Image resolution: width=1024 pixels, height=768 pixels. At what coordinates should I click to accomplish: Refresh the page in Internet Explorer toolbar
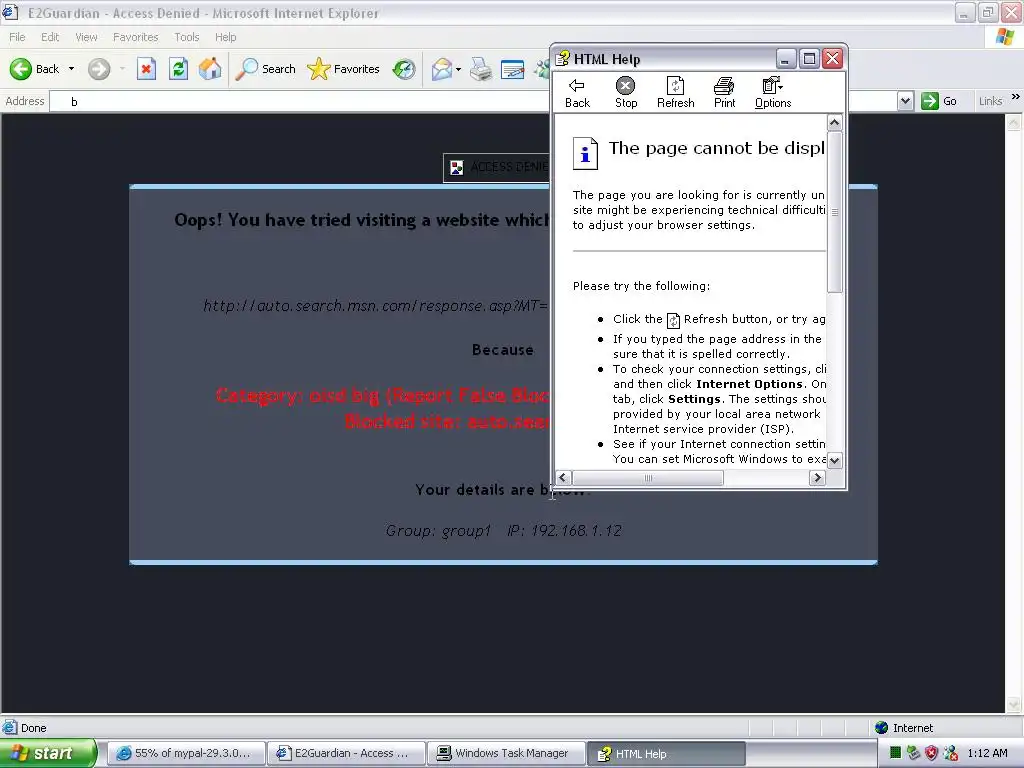[x=178, y=69]
